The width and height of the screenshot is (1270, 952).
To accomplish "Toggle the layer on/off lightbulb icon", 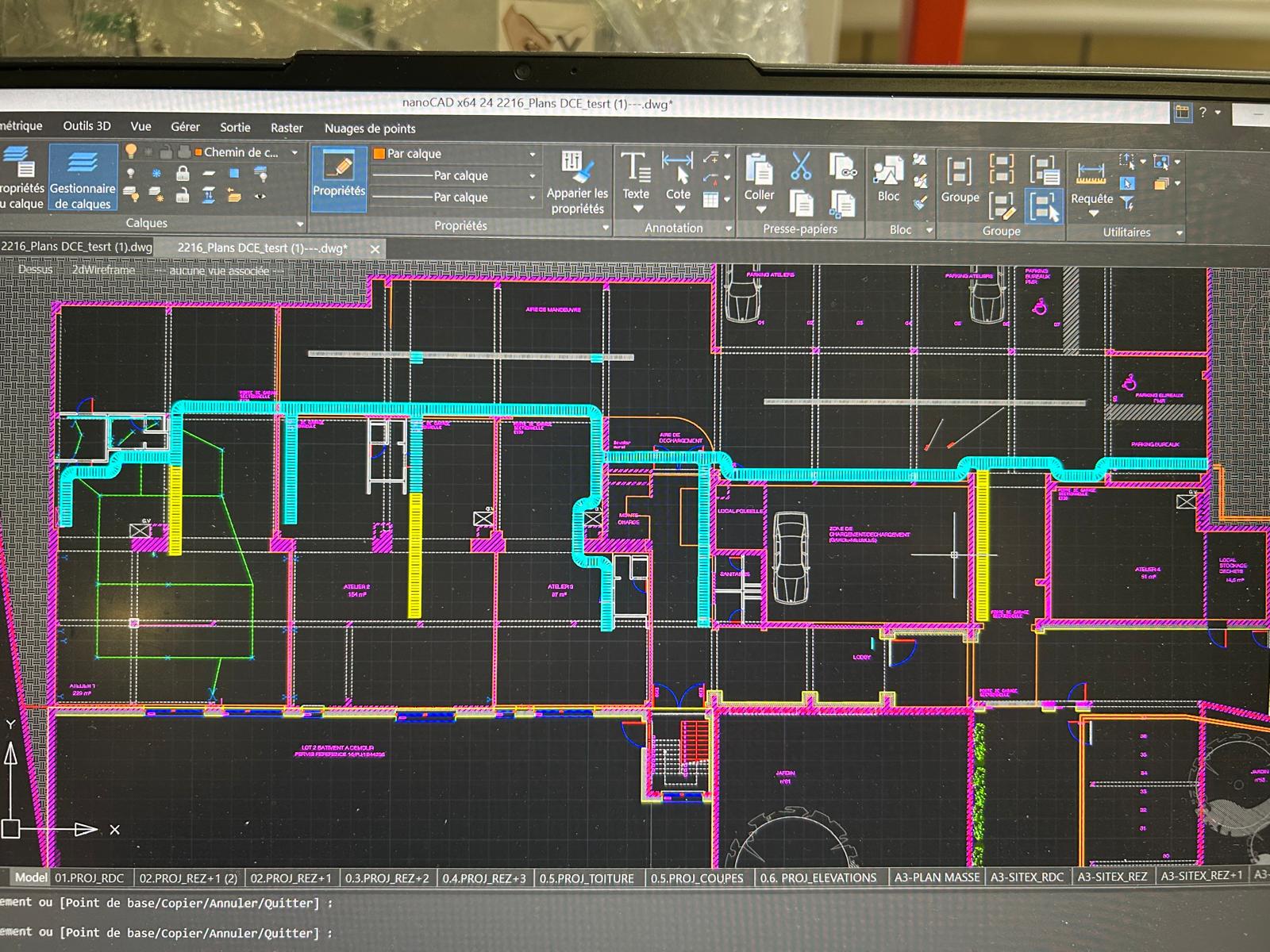I will tap(131, 151).
